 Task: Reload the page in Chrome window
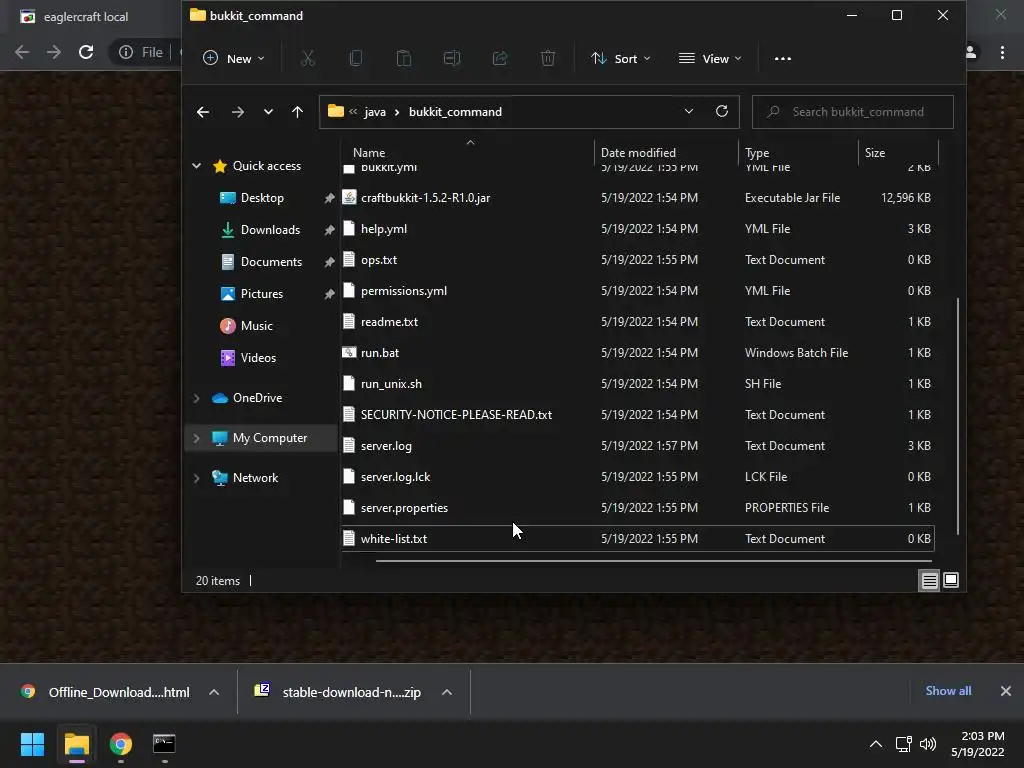[x=86, y=52]
